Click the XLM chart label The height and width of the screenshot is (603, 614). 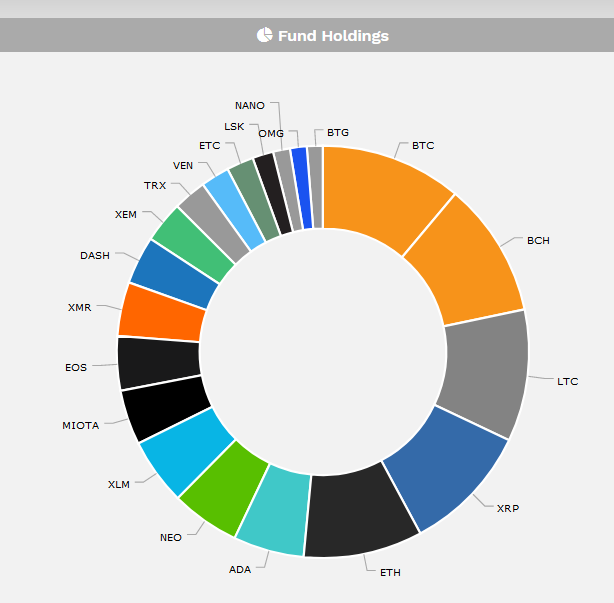(119, 484)
